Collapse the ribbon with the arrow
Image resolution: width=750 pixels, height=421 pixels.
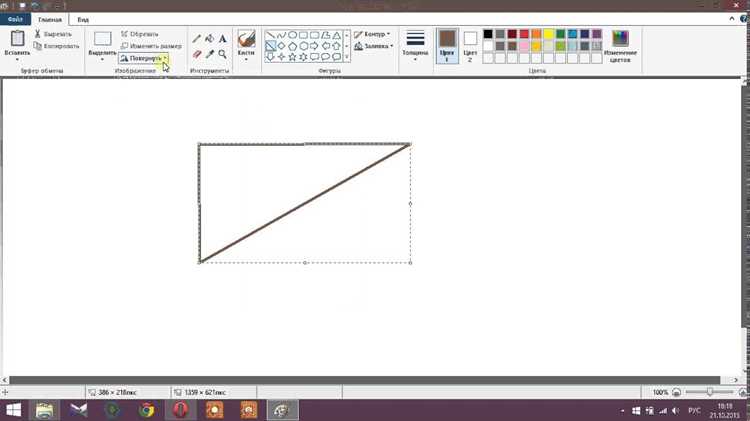click(732, 19)
